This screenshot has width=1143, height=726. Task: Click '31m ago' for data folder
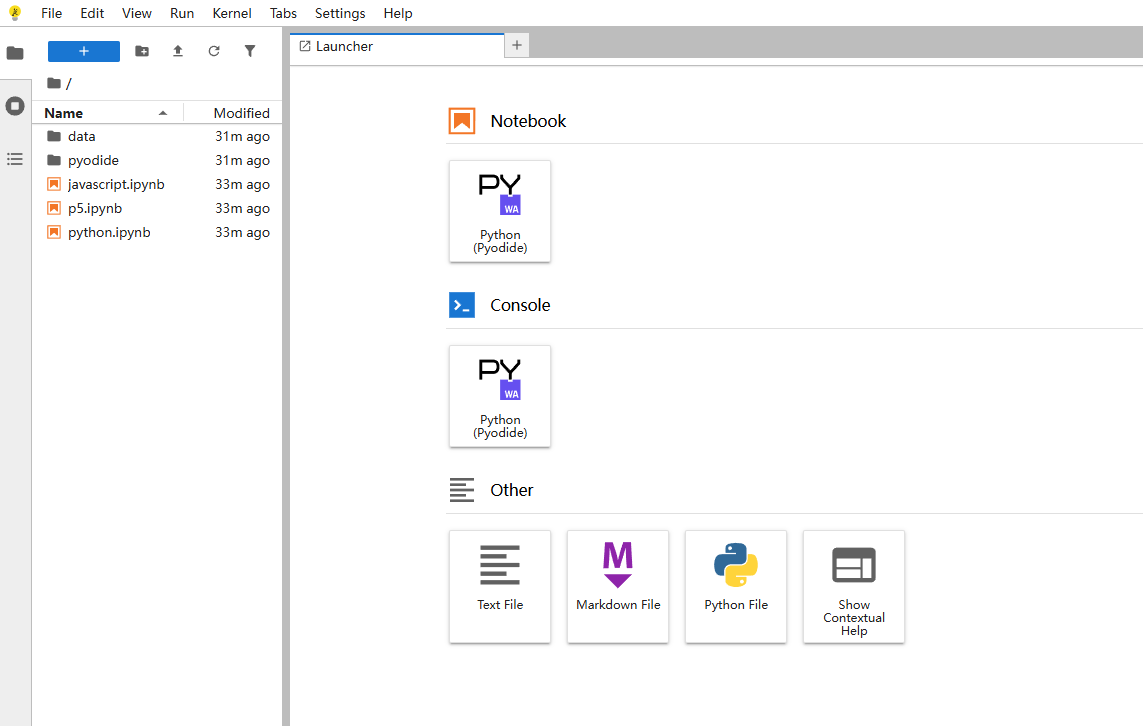click(x=242, y=136)
